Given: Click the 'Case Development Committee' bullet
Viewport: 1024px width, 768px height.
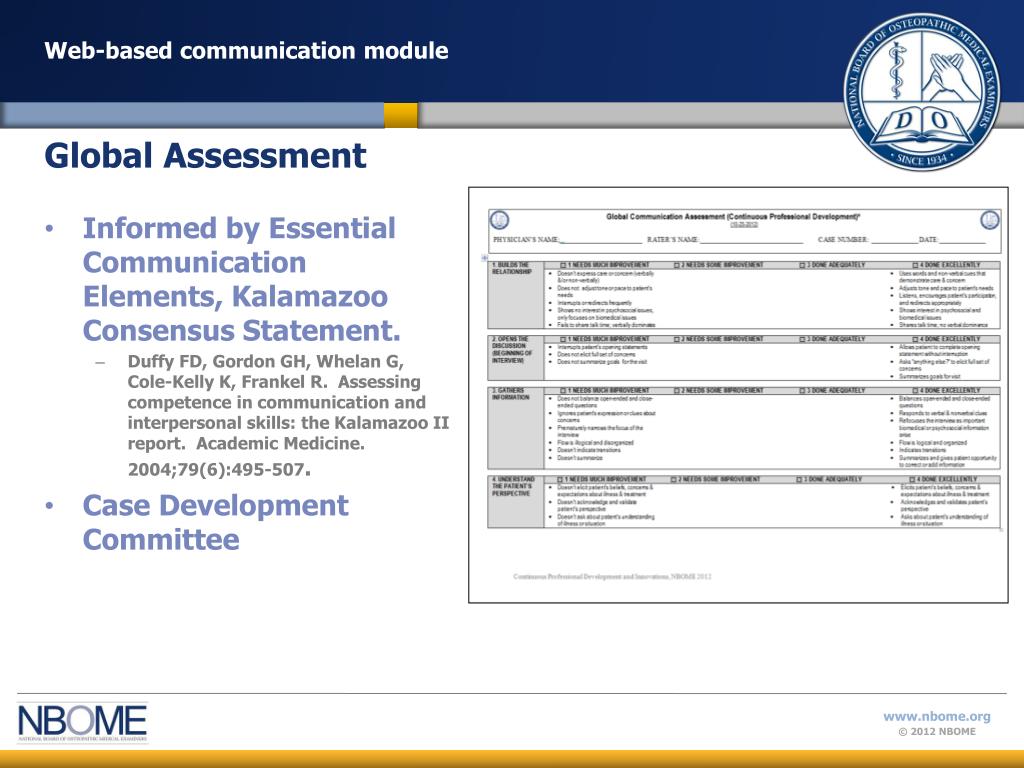Looking at the screenshot, I should point(216,522).
